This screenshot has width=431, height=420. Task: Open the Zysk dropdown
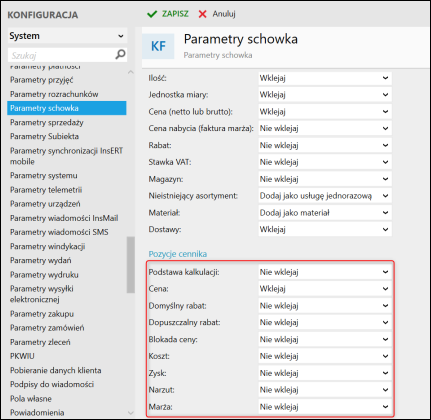[325, 373]
